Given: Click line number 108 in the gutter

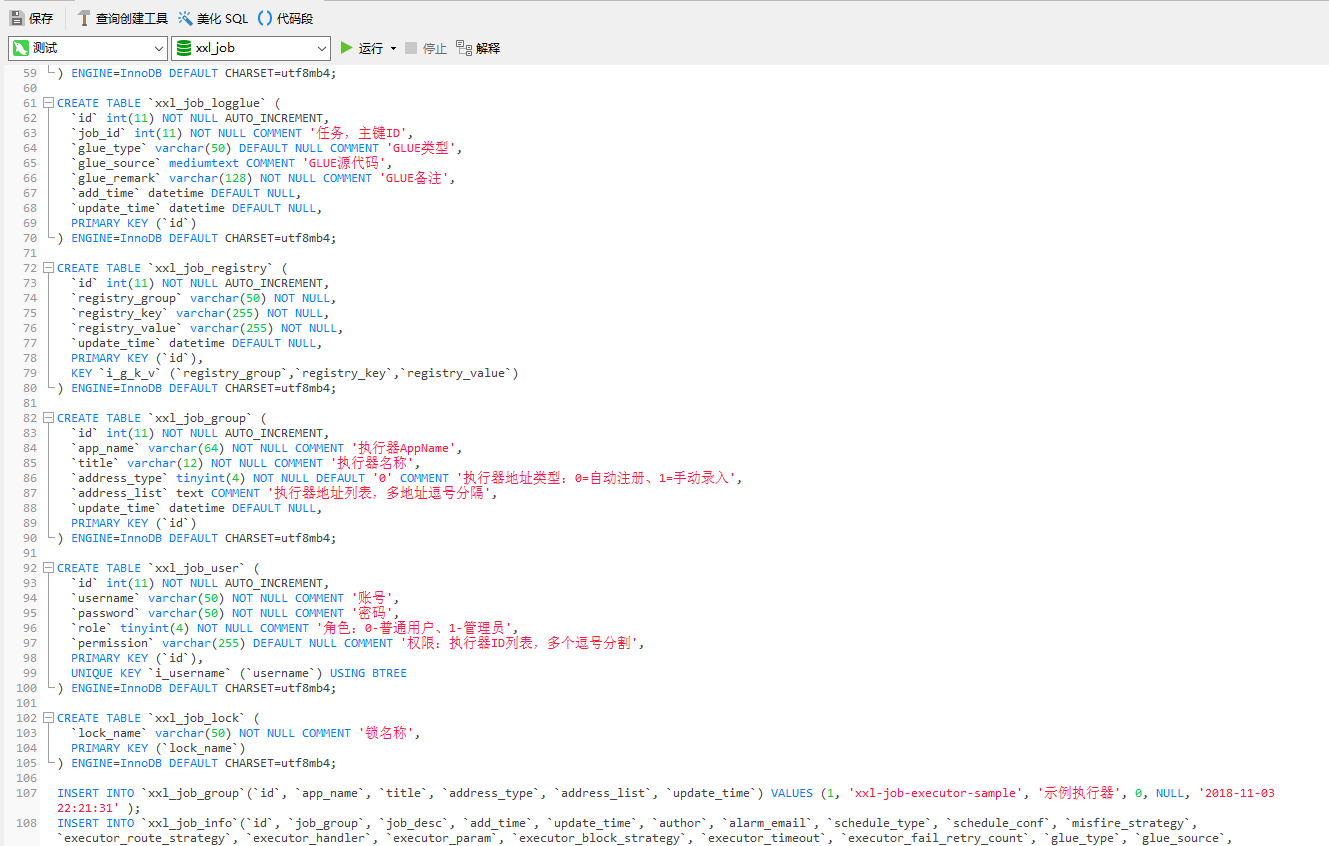Looking at the screenshot, I should click(26, 823).
